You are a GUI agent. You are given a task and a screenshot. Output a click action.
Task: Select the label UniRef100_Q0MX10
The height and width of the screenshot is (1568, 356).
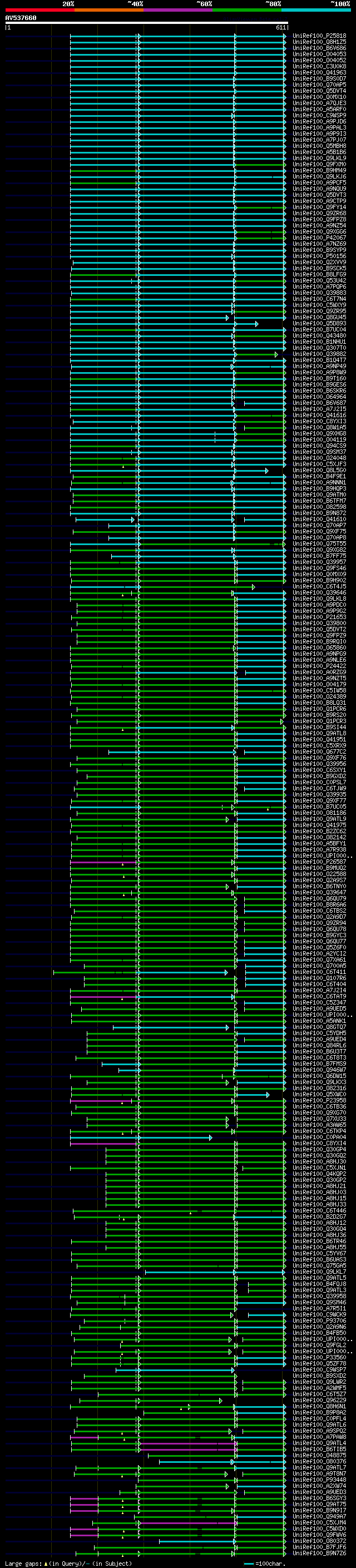(319, 97)
